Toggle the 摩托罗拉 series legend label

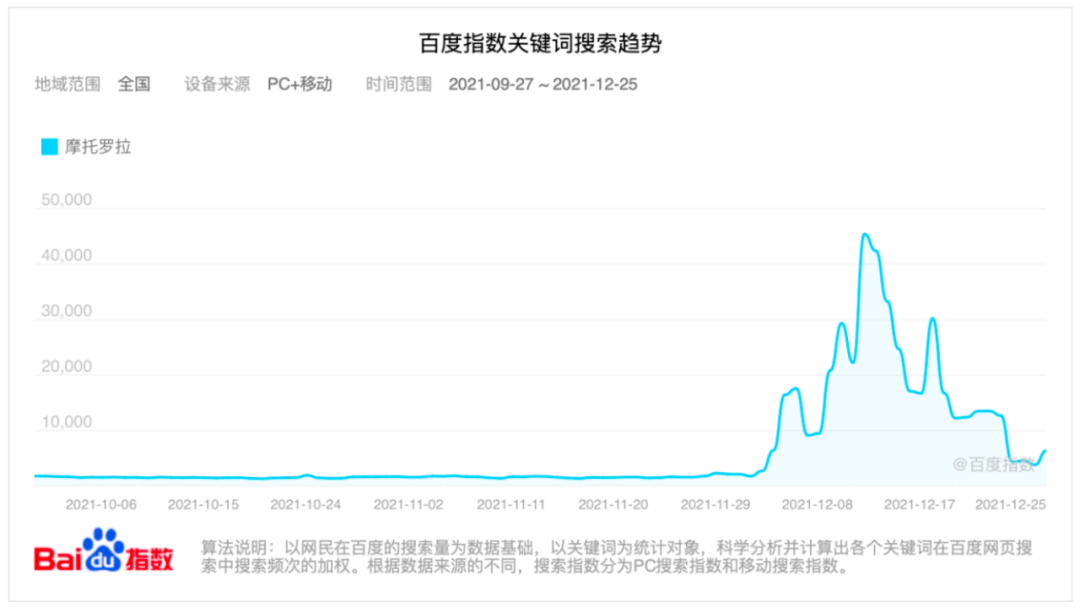coord(98,147)
